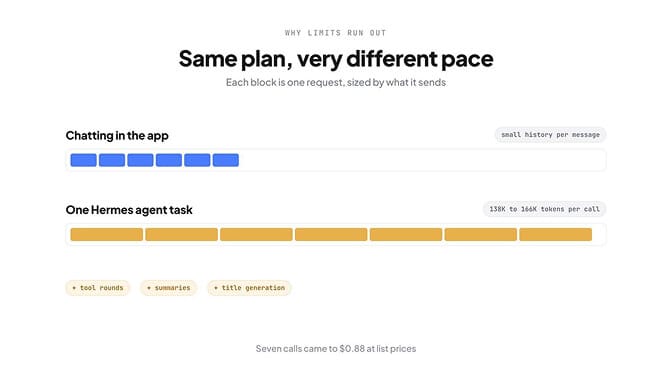The image size is (672, 378).
Task: Click the third blue chat request block
Action: 140,160
